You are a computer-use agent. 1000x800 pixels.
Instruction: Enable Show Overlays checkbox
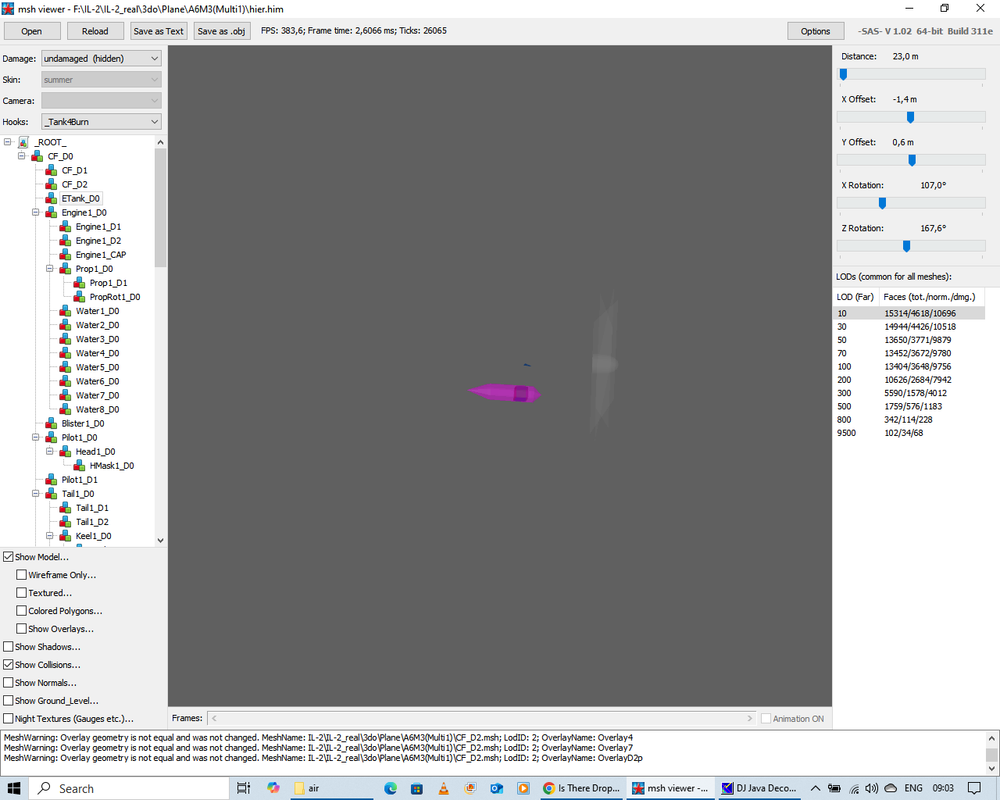[x=22, y=628]
